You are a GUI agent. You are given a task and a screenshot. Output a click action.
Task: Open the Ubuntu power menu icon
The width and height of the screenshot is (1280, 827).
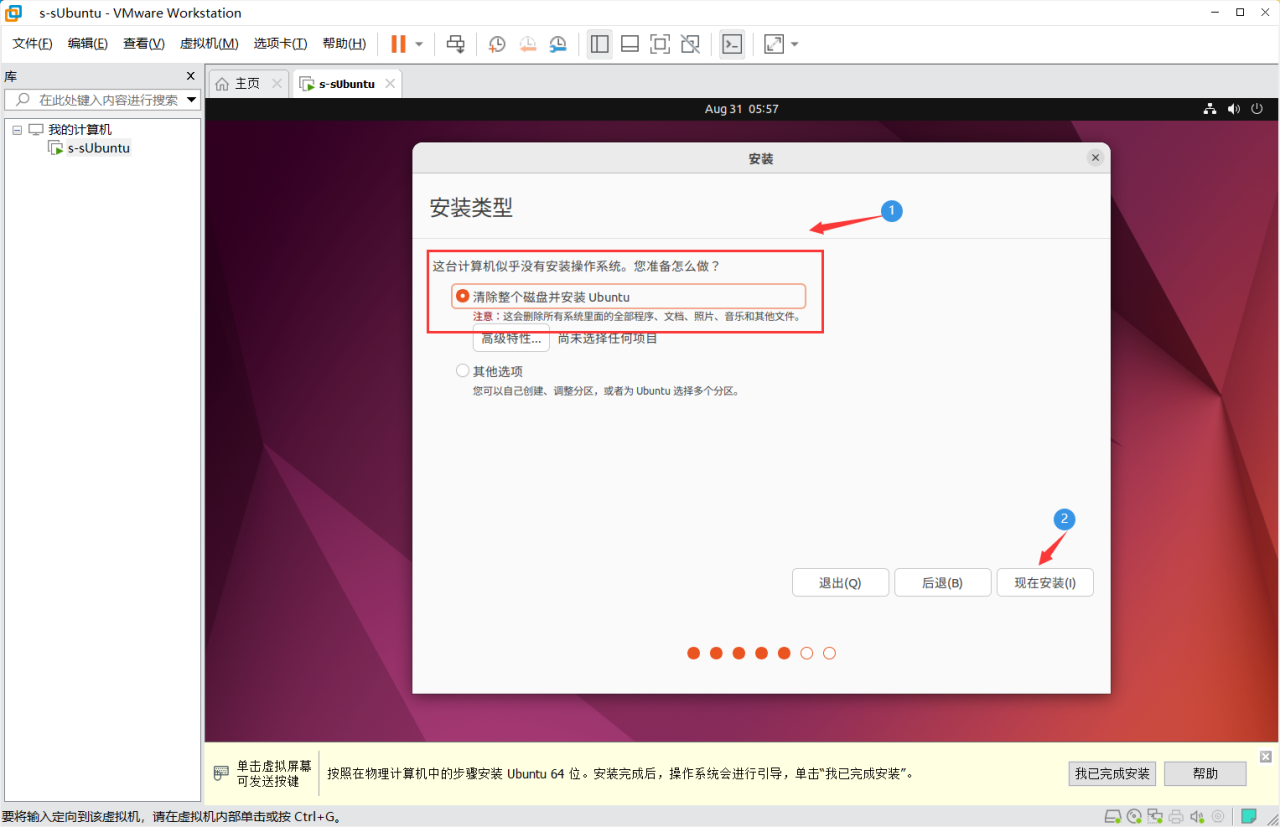point(1257,109)
